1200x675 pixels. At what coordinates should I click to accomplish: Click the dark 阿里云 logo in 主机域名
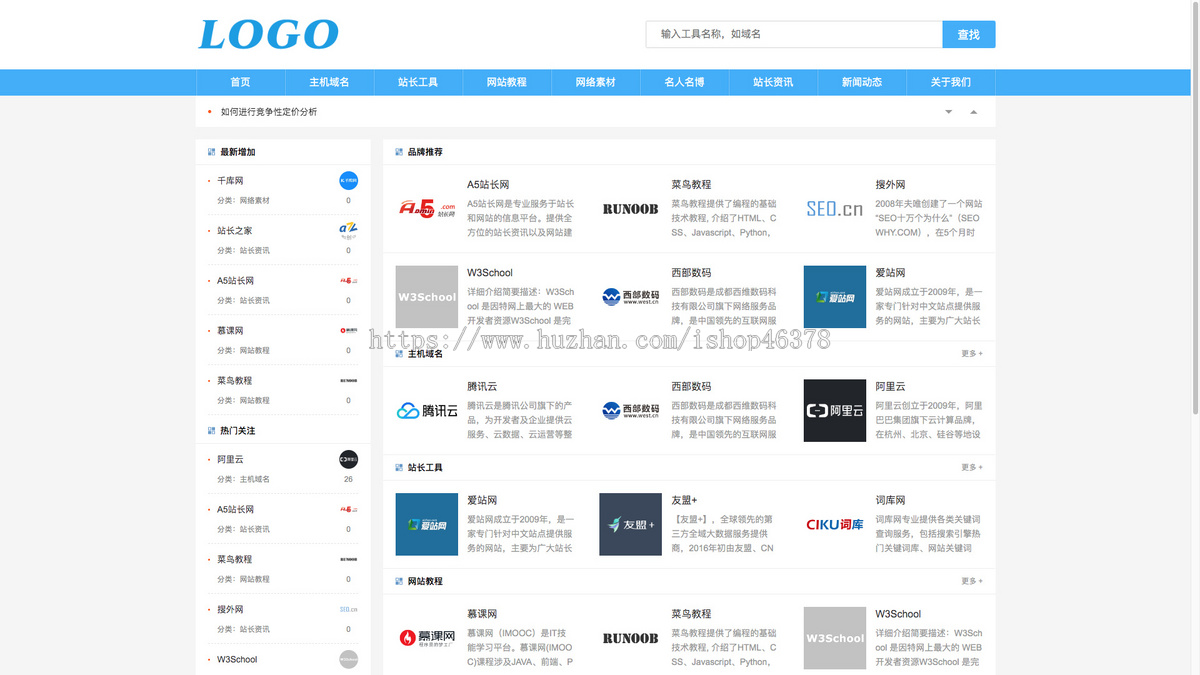pyautogui.click(x=835, y=410)
